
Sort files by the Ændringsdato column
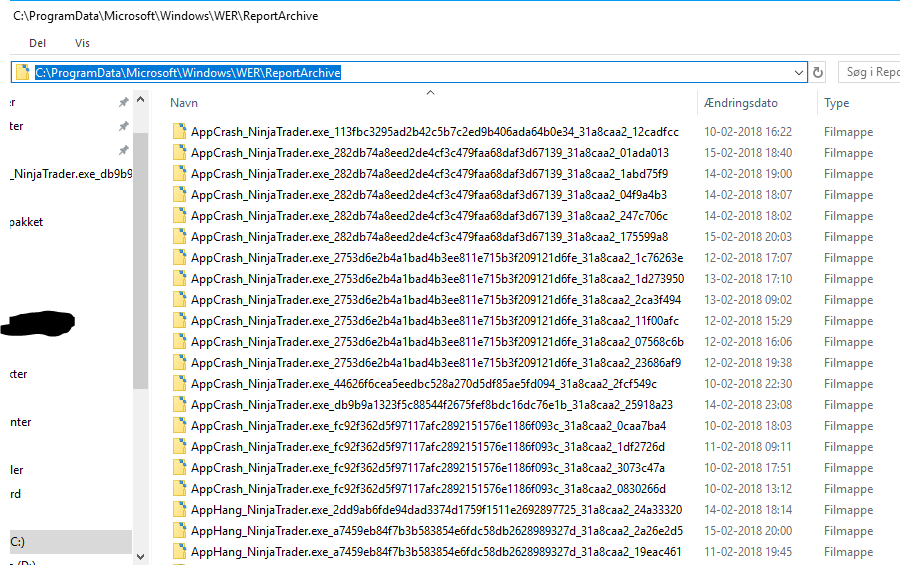point(741,103)
